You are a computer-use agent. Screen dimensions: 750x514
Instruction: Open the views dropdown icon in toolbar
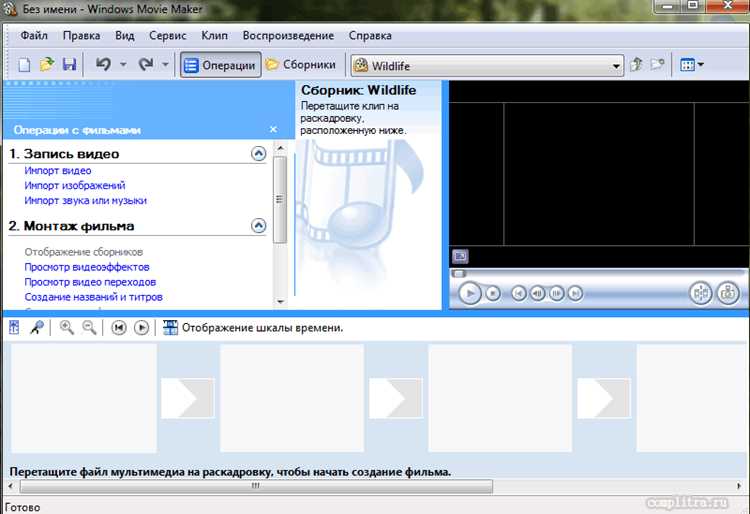(x=692, y=65)
